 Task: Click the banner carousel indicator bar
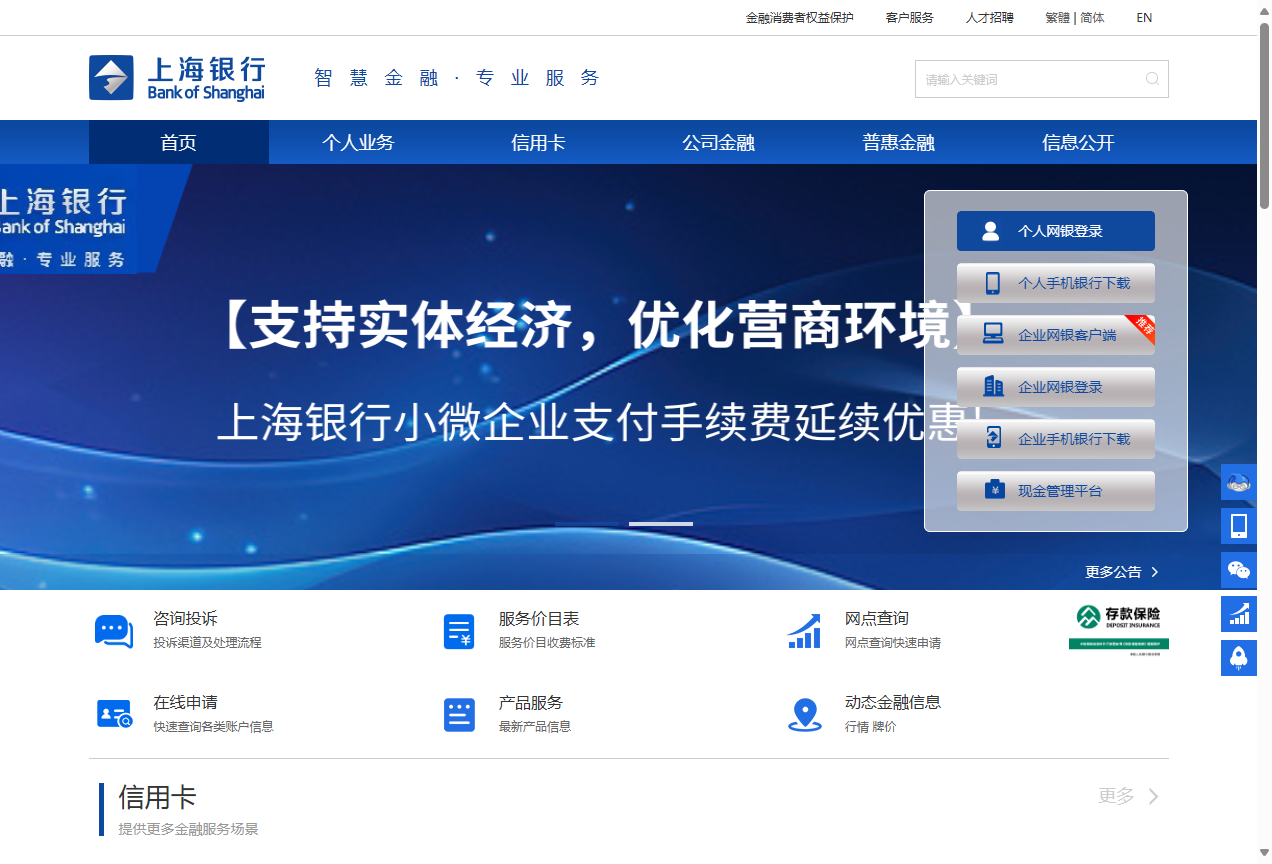[x=660, y=524]
